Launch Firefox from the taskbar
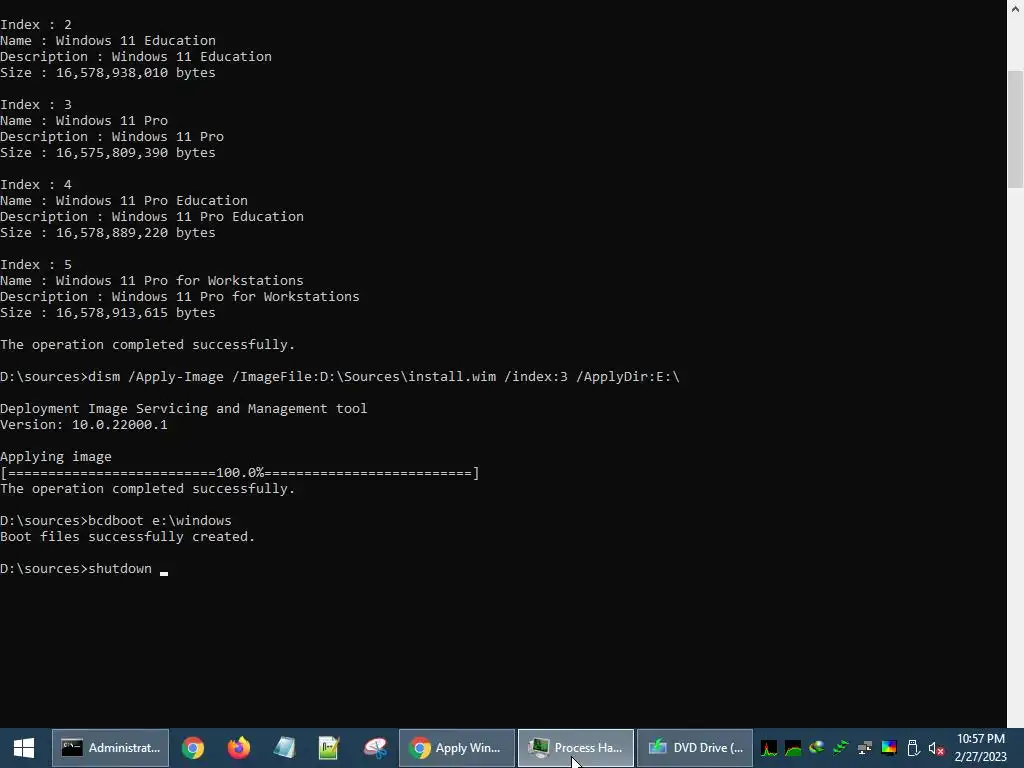 click(238, 748)
